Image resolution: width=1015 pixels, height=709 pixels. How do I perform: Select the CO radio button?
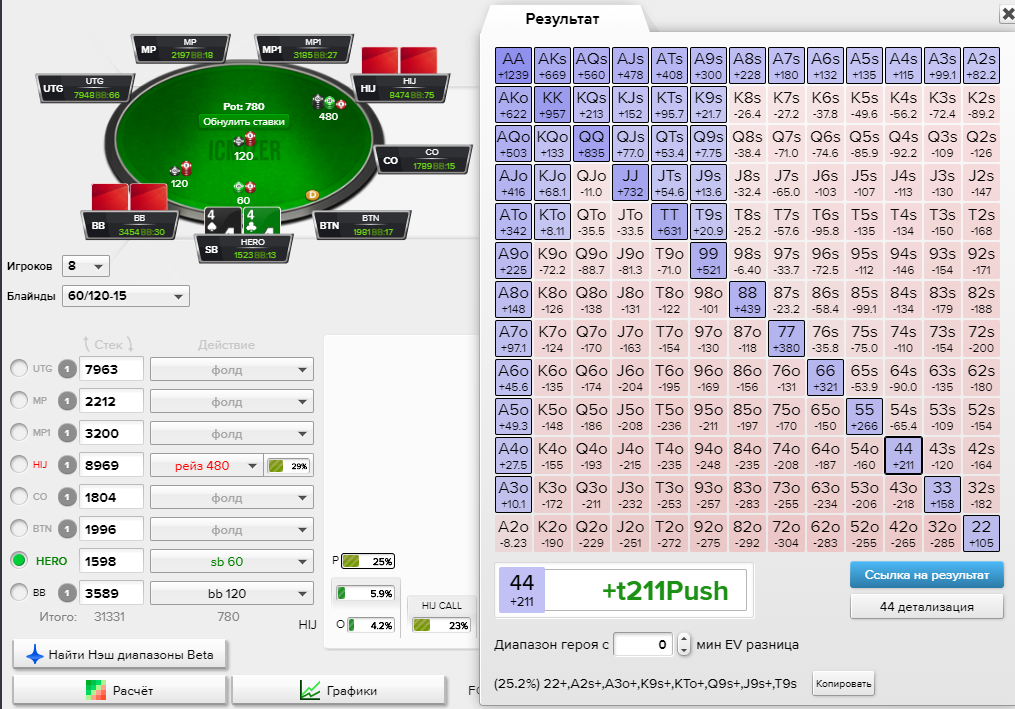click(19, 496)
